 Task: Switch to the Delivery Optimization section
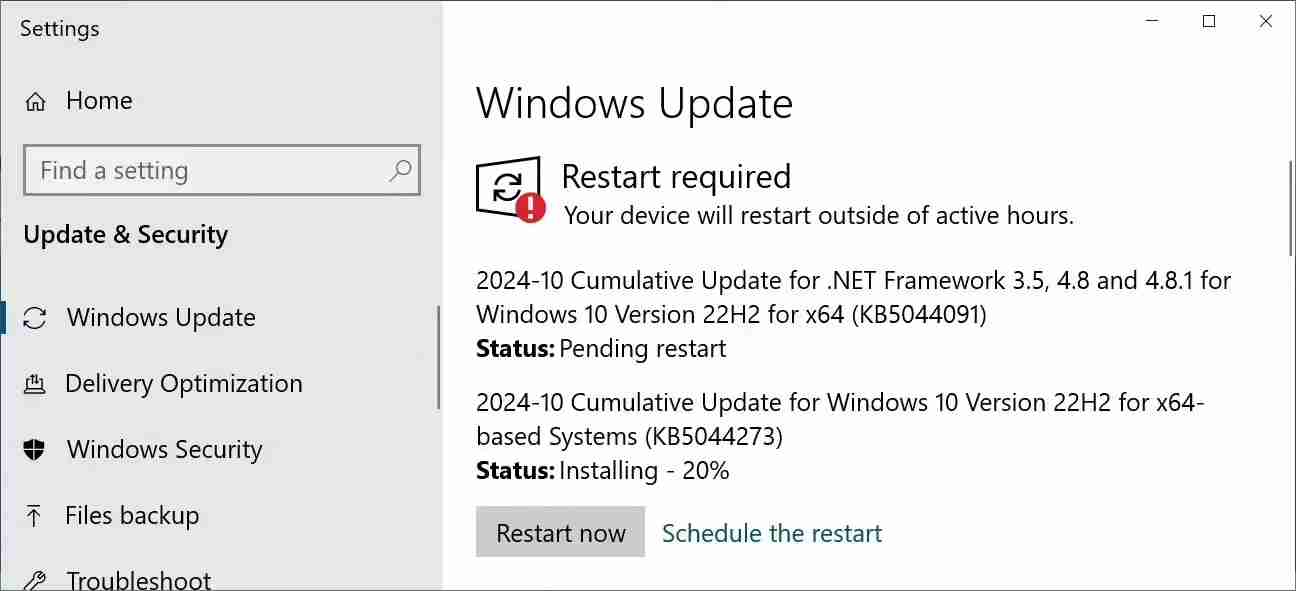pyautogui.click(x=183, y=383)
